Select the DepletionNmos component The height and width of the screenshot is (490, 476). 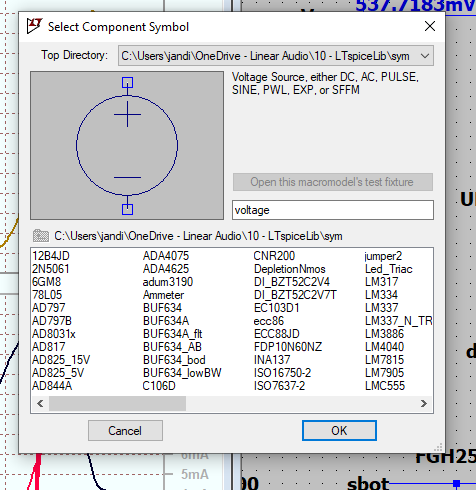tap(290, 269)
